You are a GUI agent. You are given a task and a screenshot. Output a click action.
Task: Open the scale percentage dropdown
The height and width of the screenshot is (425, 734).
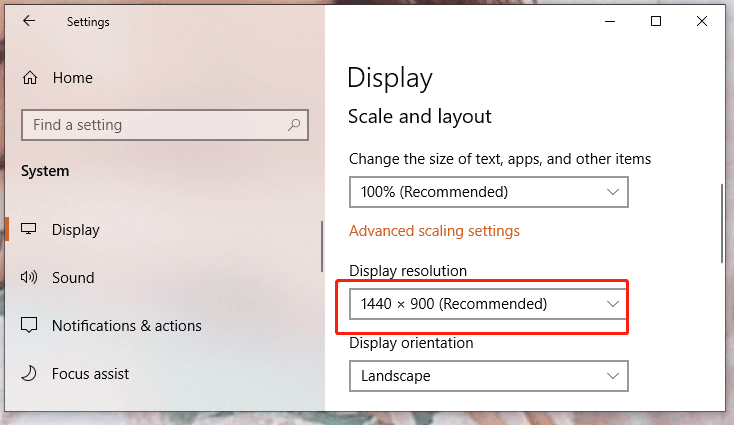click(489, 192)
